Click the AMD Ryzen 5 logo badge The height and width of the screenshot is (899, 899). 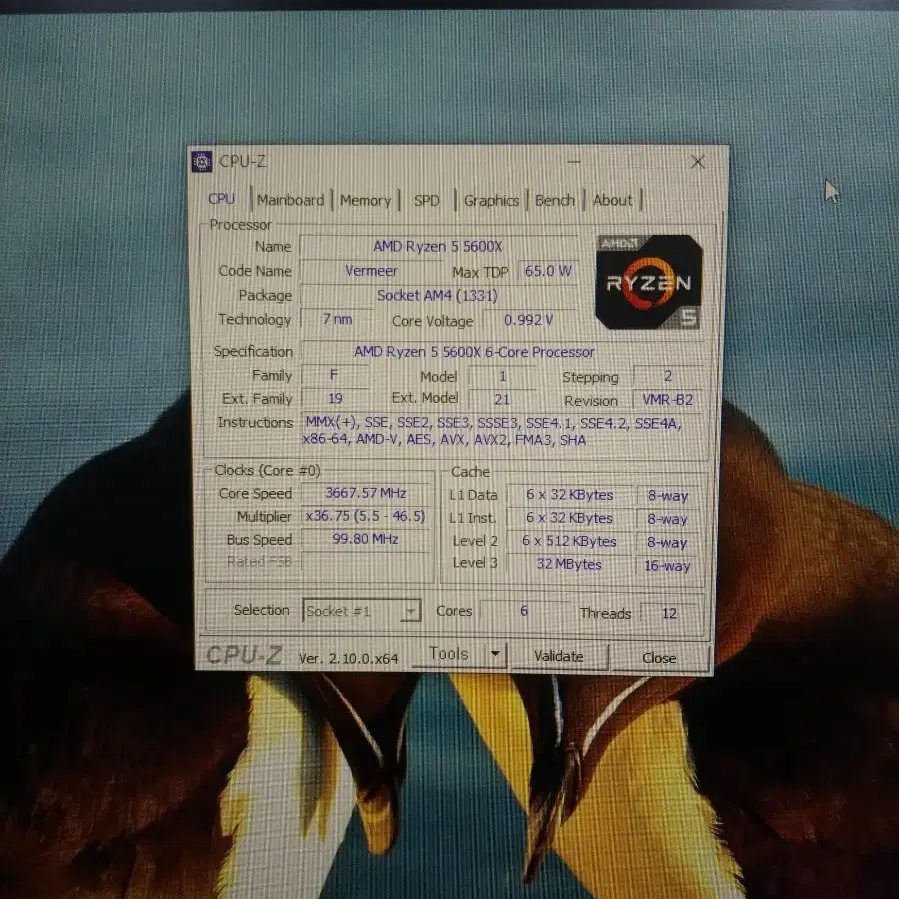[x=649, y=282]
